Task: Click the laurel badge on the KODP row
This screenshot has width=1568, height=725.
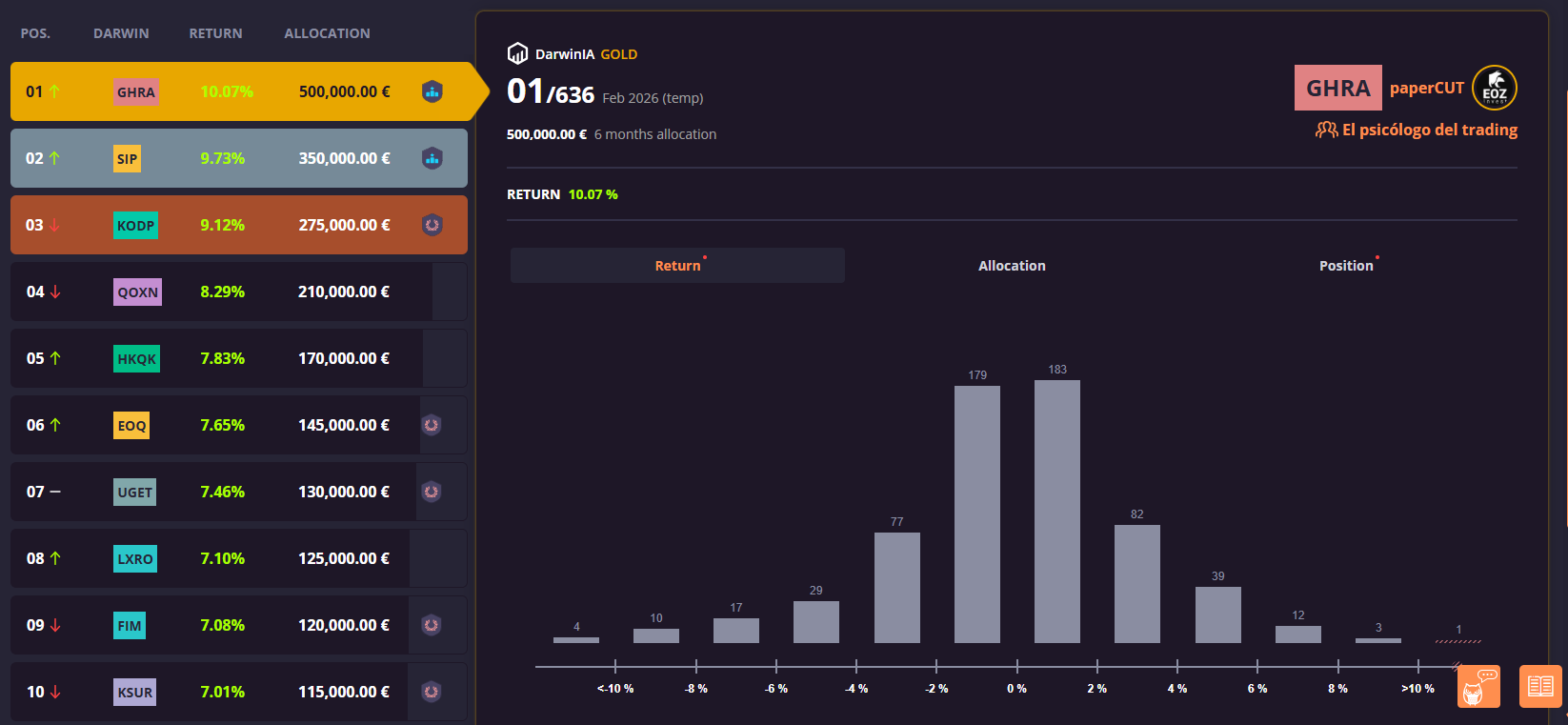Action: 432,225
